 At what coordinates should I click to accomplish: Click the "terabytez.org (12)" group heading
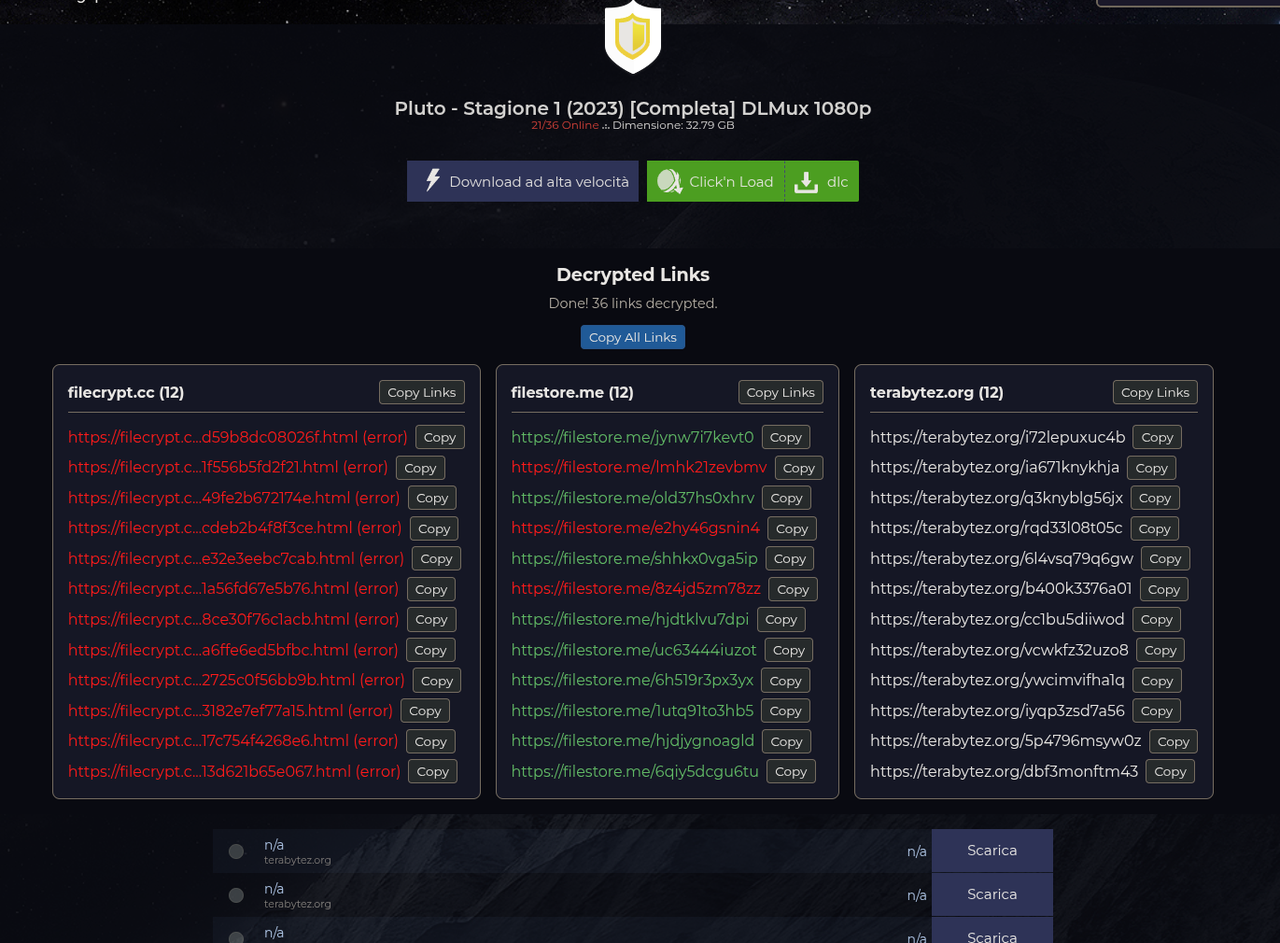click(x=937, y=392)
